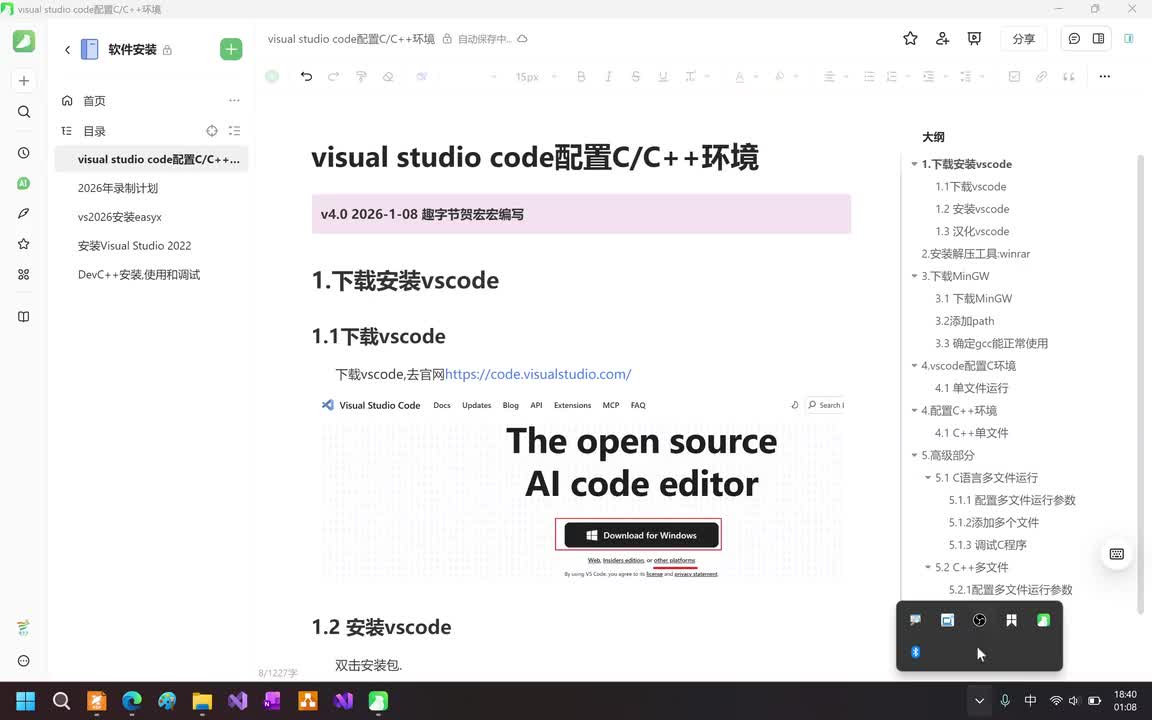This screenshot has width=1152, height=720.
Task: Toggle bold formatting
Action: pos(581,76)
